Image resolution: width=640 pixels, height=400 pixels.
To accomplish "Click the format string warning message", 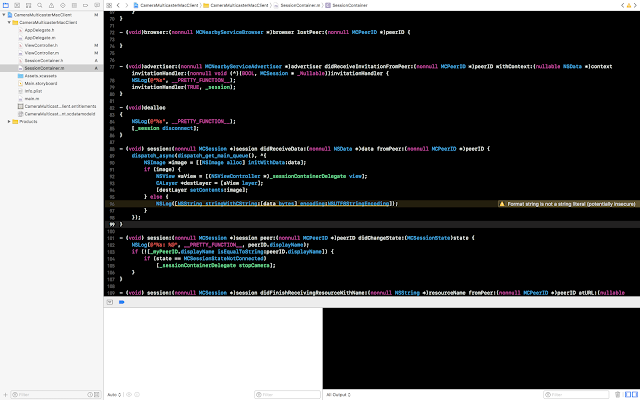I will tap(567, 204).
